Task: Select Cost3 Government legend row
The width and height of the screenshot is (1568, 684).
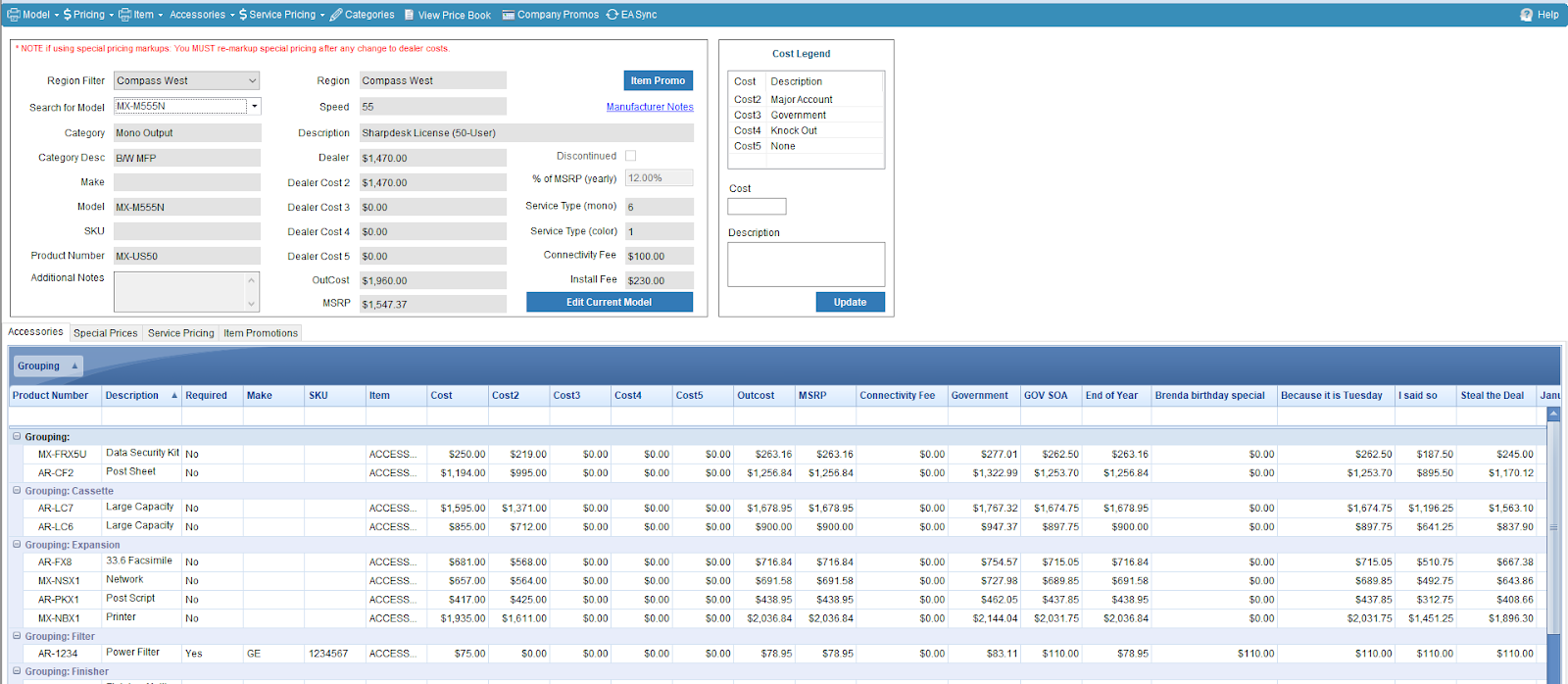Action: pos(806,115)
